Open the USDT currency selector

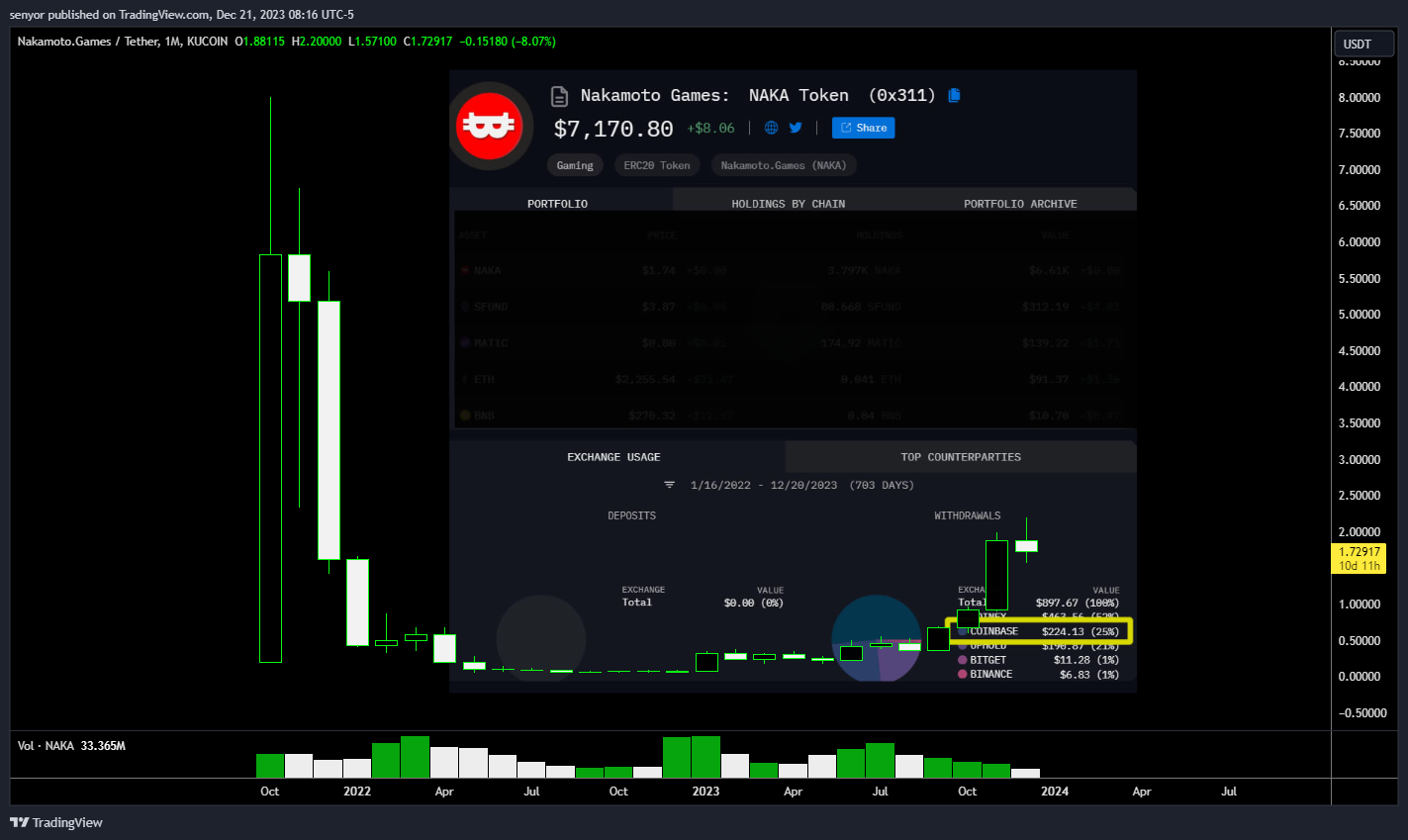point(1363,44)
